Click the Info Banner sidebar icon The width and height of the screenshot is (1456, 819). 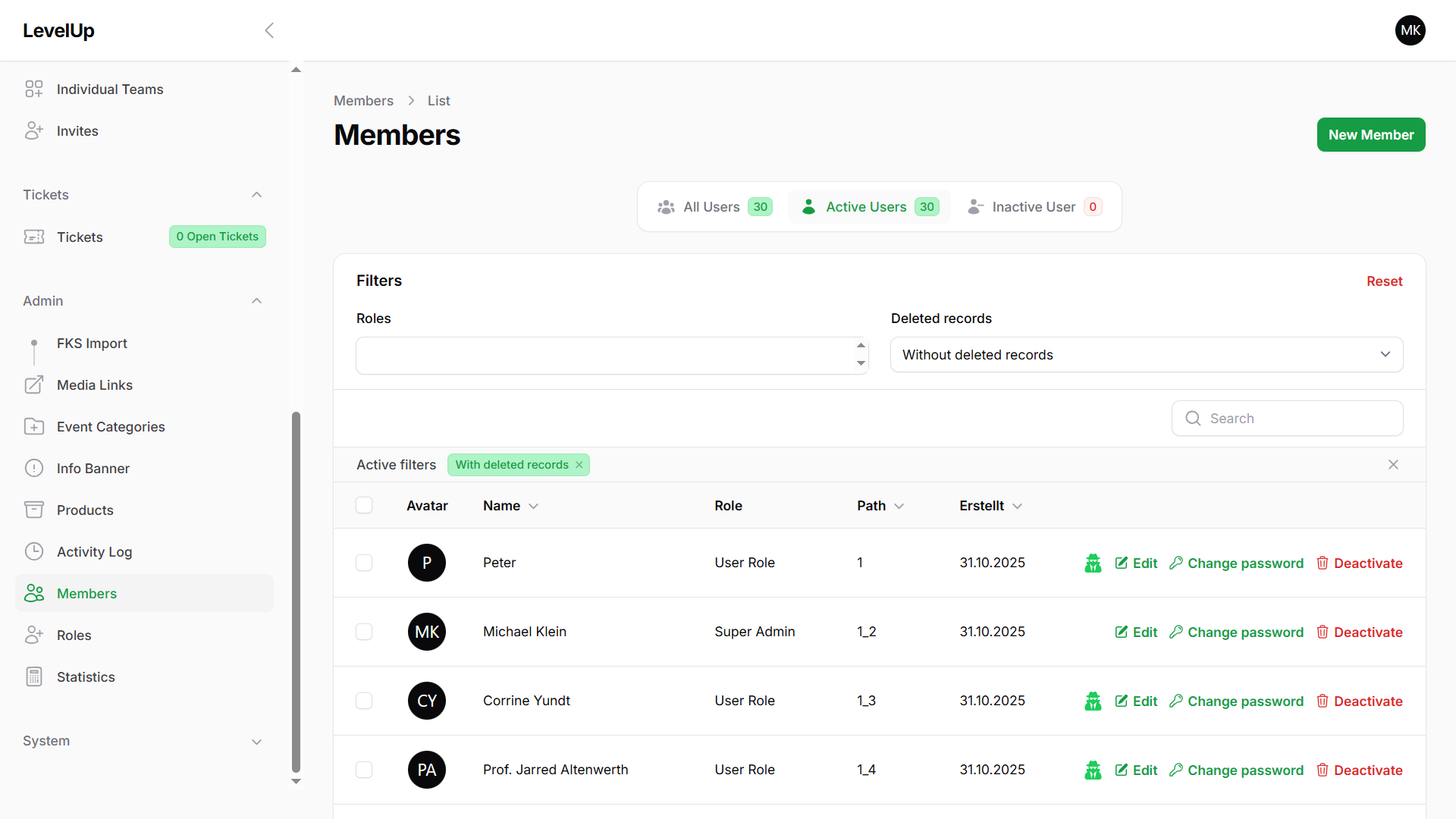point(34,469)
